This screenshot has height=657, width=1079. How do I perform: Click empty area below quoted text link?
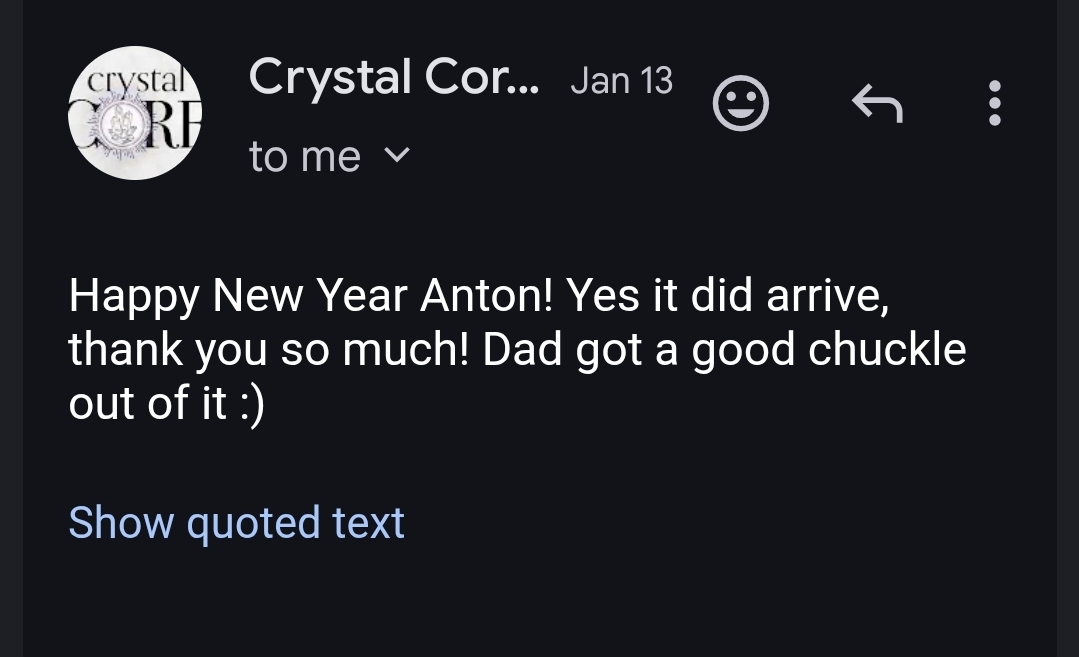540,605
